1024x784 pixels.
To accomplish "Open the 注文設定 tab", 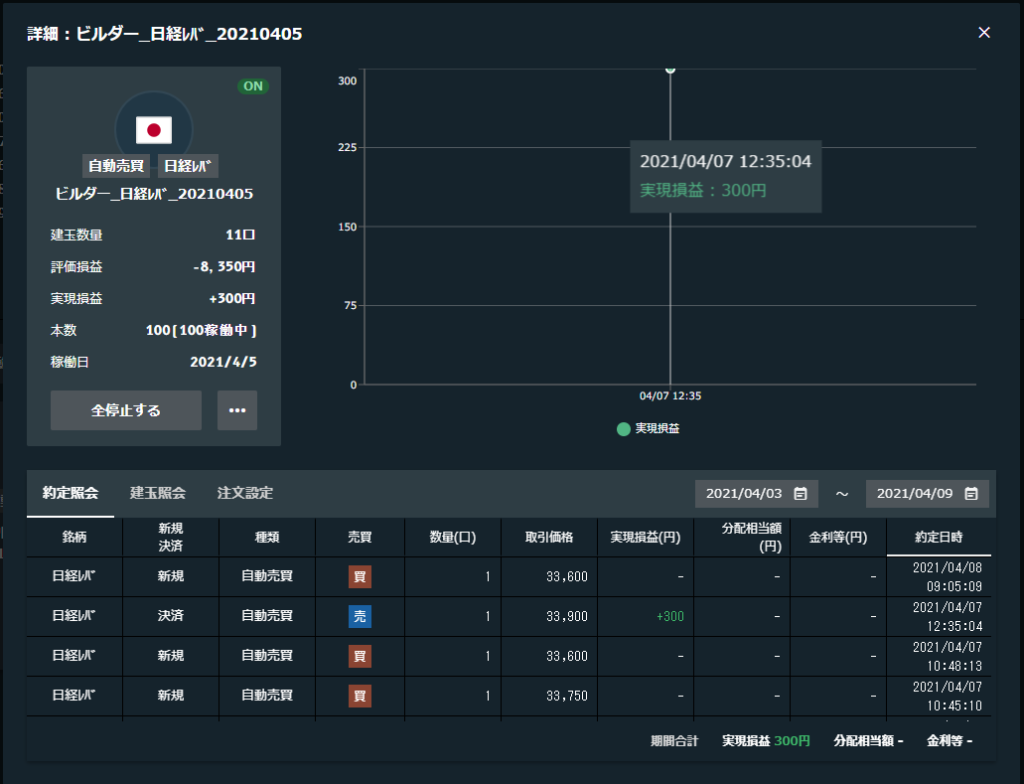I will (x=245, y=493).
